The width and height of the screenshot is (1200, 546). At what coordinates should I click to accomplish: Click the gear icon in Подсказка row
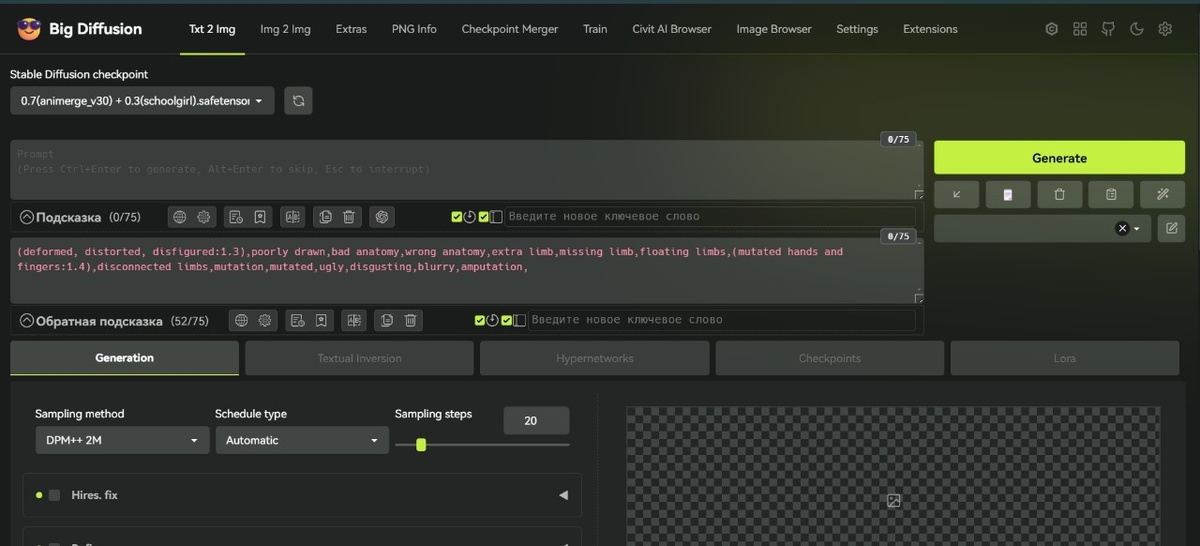click(x=203, y=216)
